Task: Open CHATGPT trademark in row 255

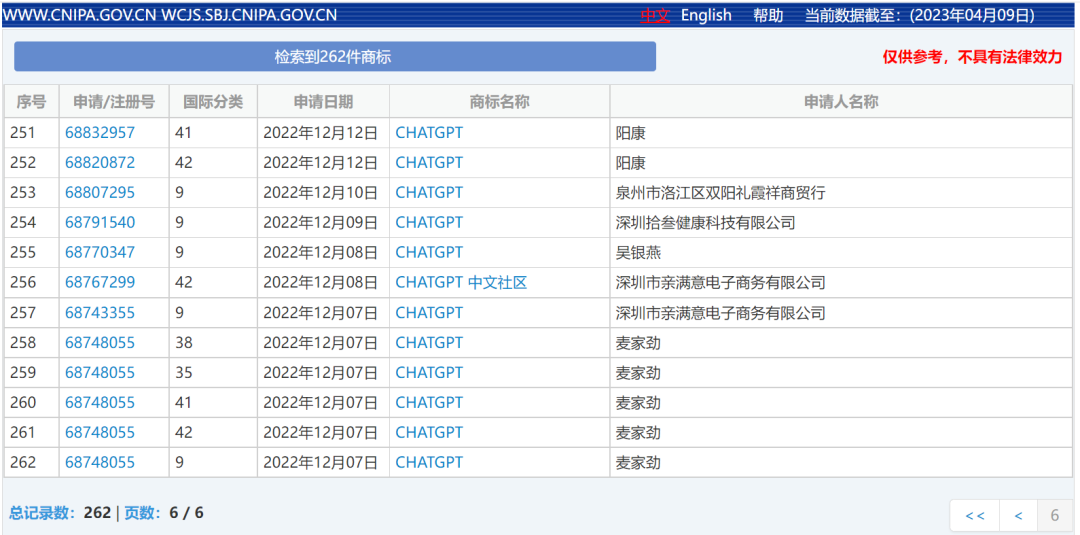Action: pyautogui.click(x=429, y=253)
